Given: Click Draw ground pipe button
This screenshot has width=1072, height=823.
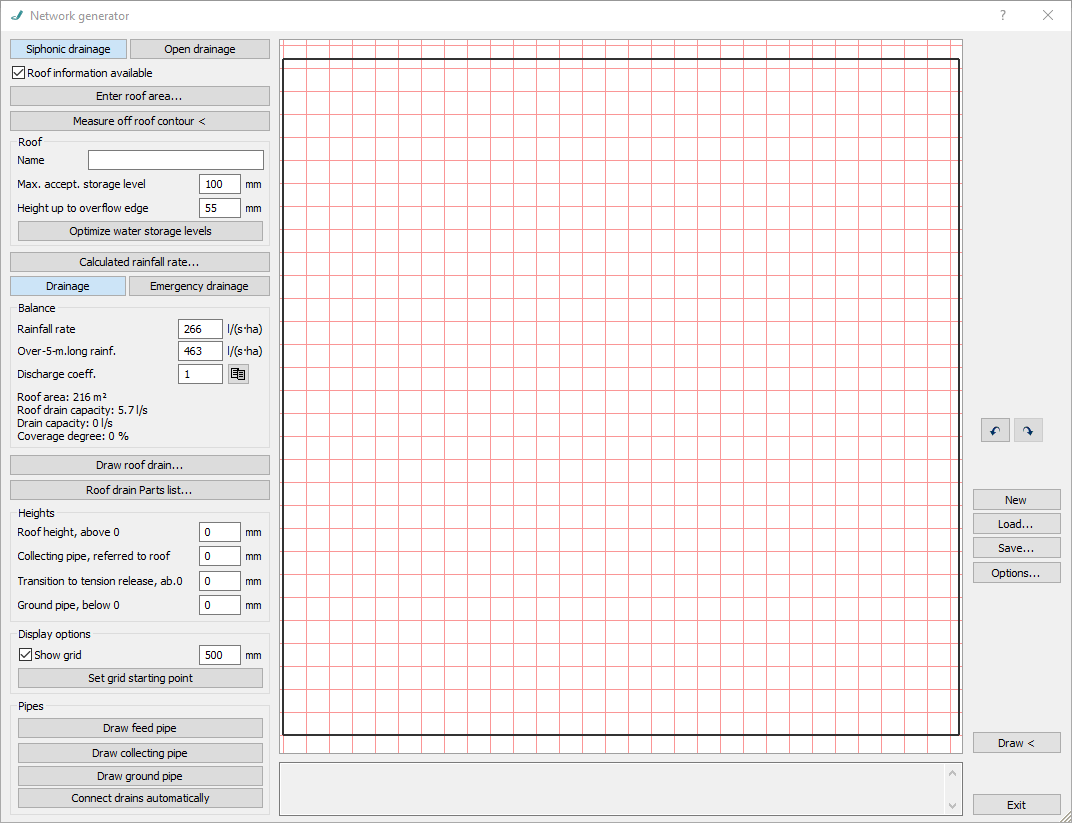Looking at the screenshot, I should click(140, 776).
